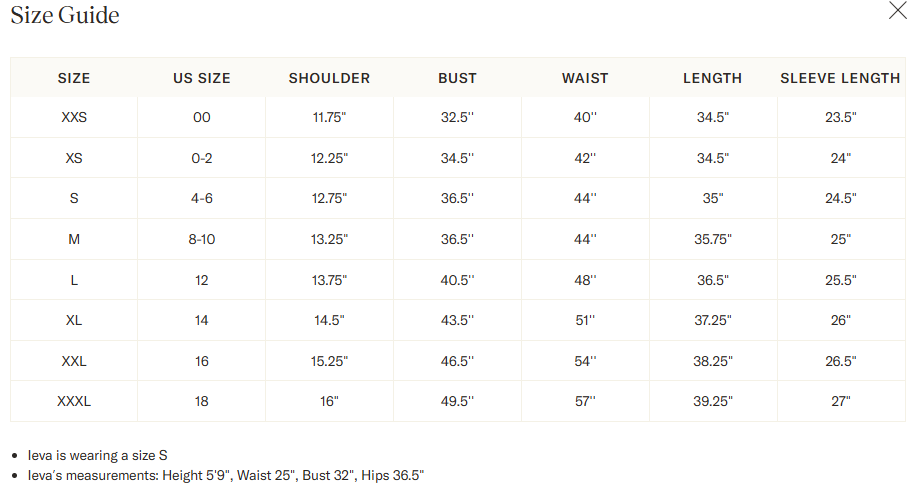Click the Size Guide heading
Screen dimensions: 924x493
tap(65, 15)
